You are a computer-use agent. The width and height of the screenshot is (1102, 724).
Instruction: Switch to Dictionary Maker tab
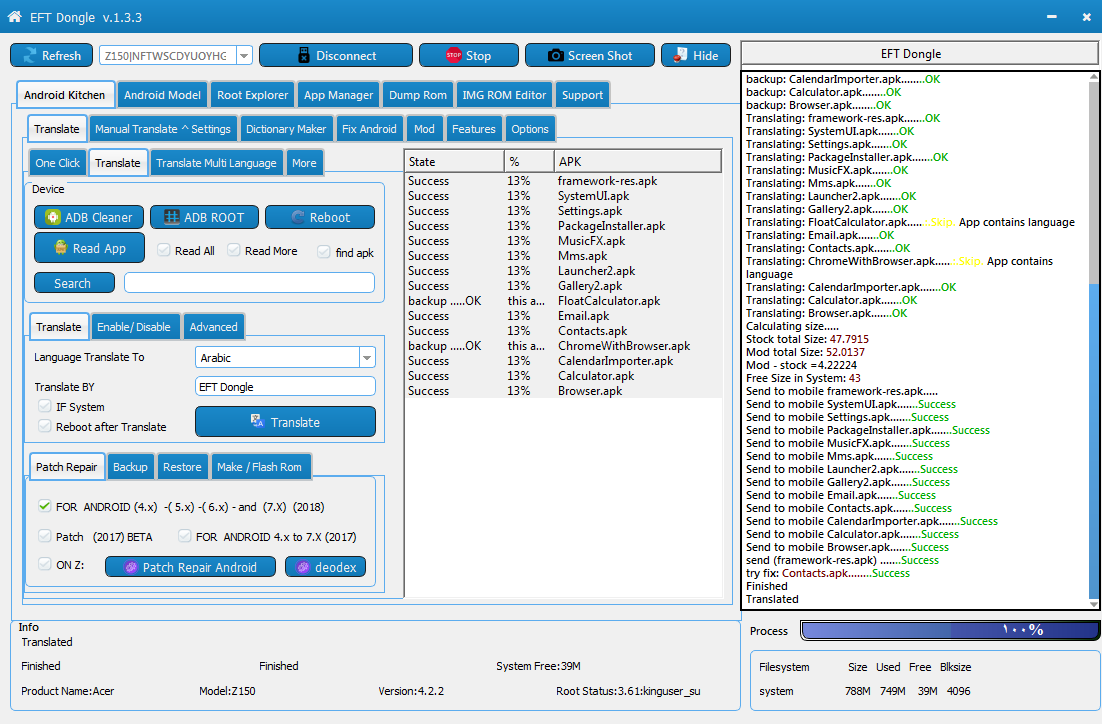(x=286, y=129)
